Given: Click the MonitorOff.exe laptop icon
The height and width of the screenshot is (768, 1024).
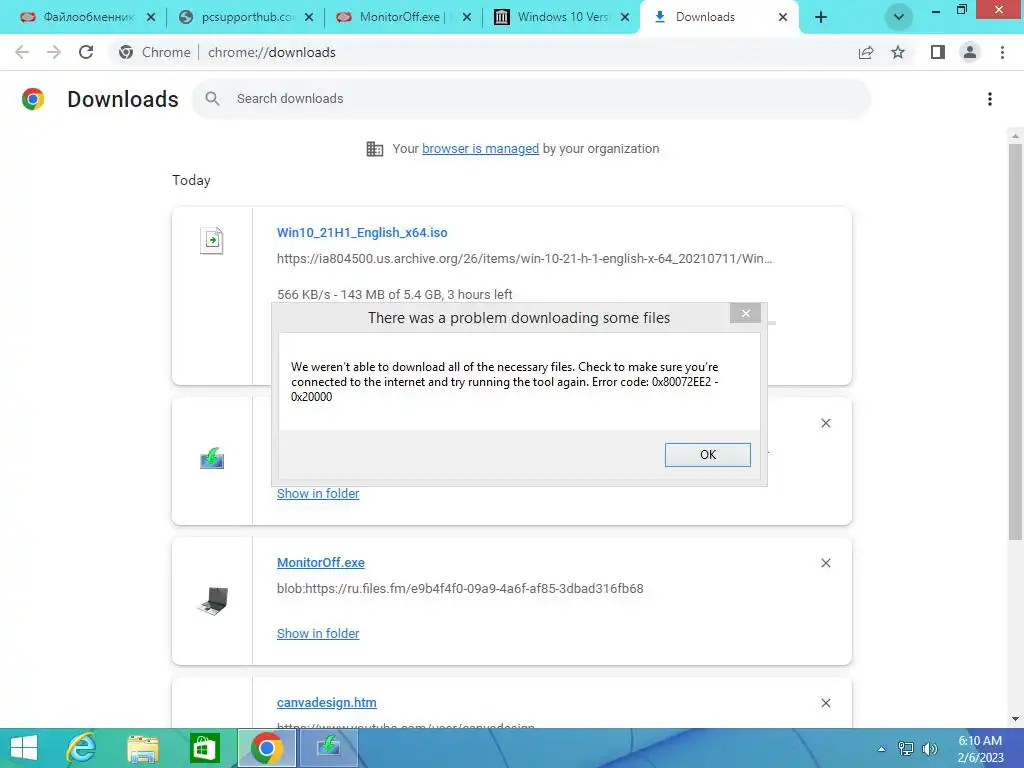Looking at the screenshot, I should click(213, 601).
